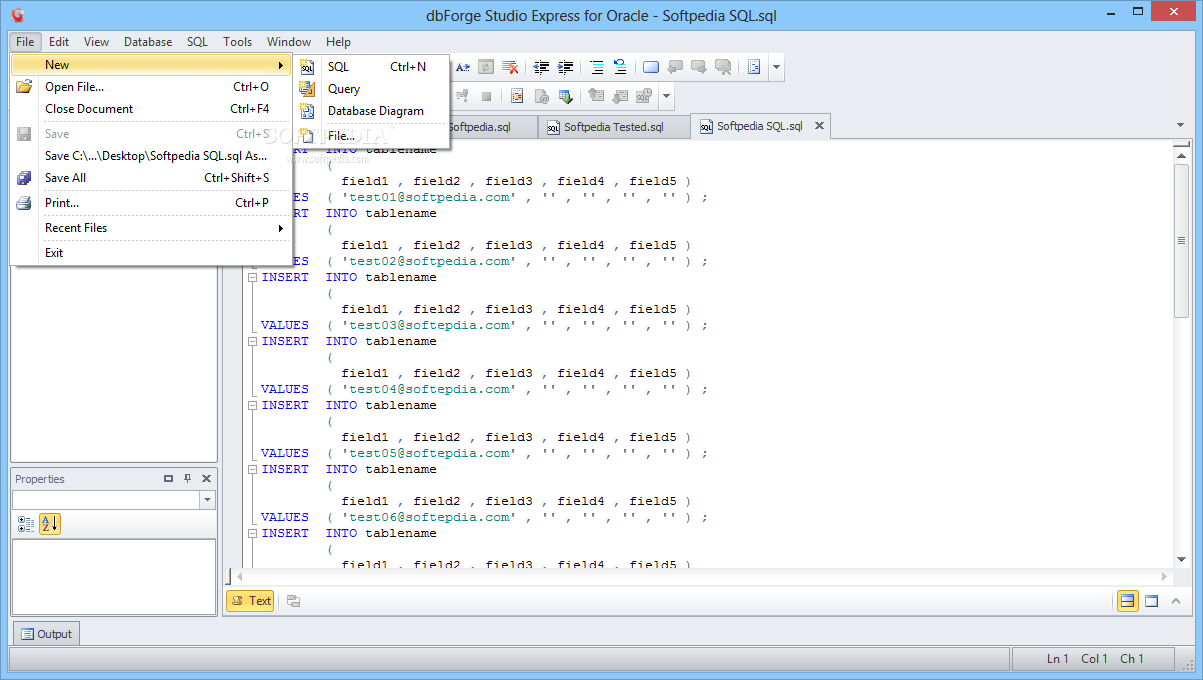Switch to Softpedia Tested.sql tab

point(614,127)
